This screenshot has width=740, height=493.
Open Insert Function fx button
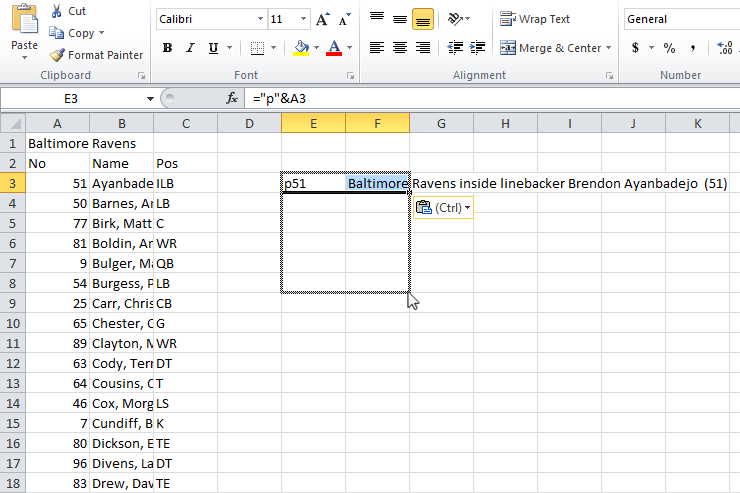point(232,98)
